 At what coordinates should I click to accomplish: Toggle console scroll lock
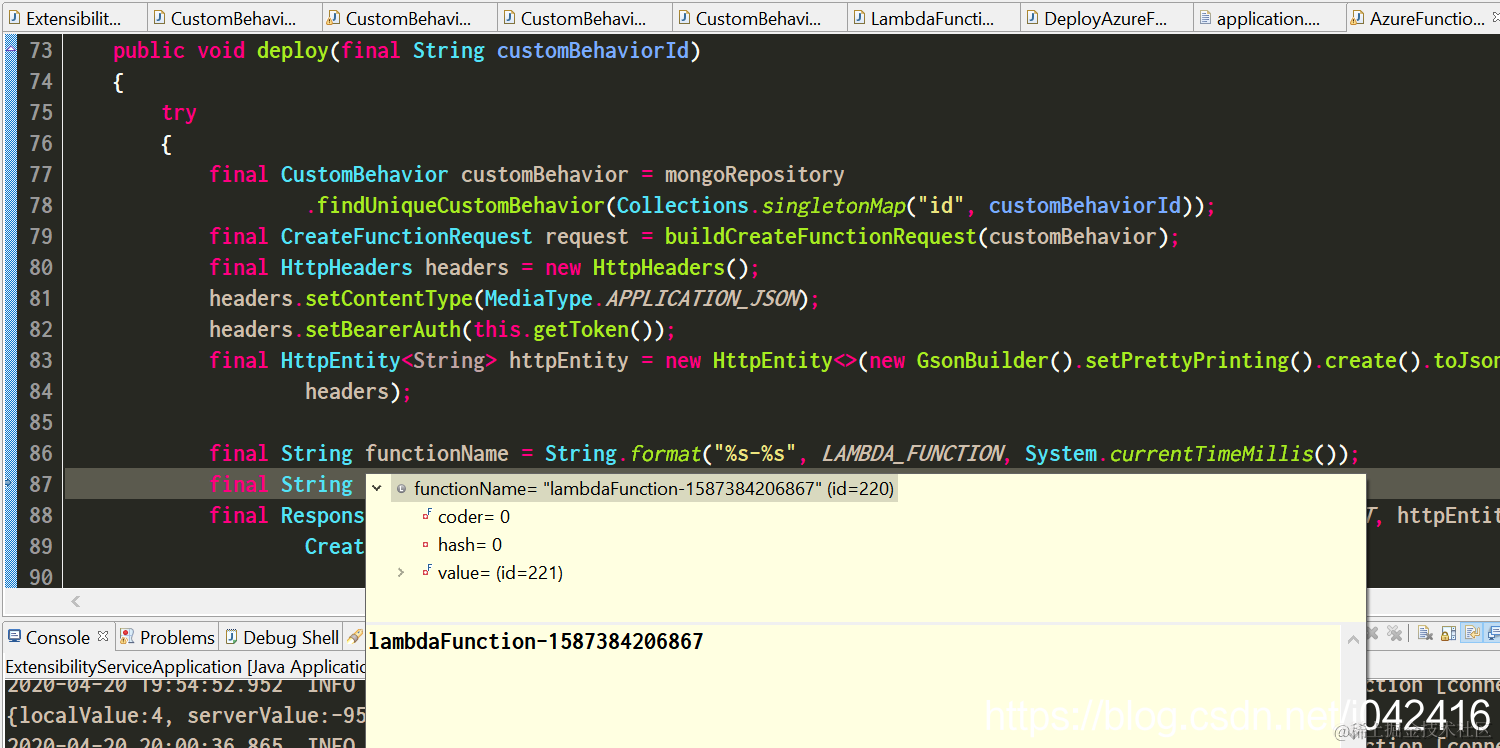[x=1448, y=633]
